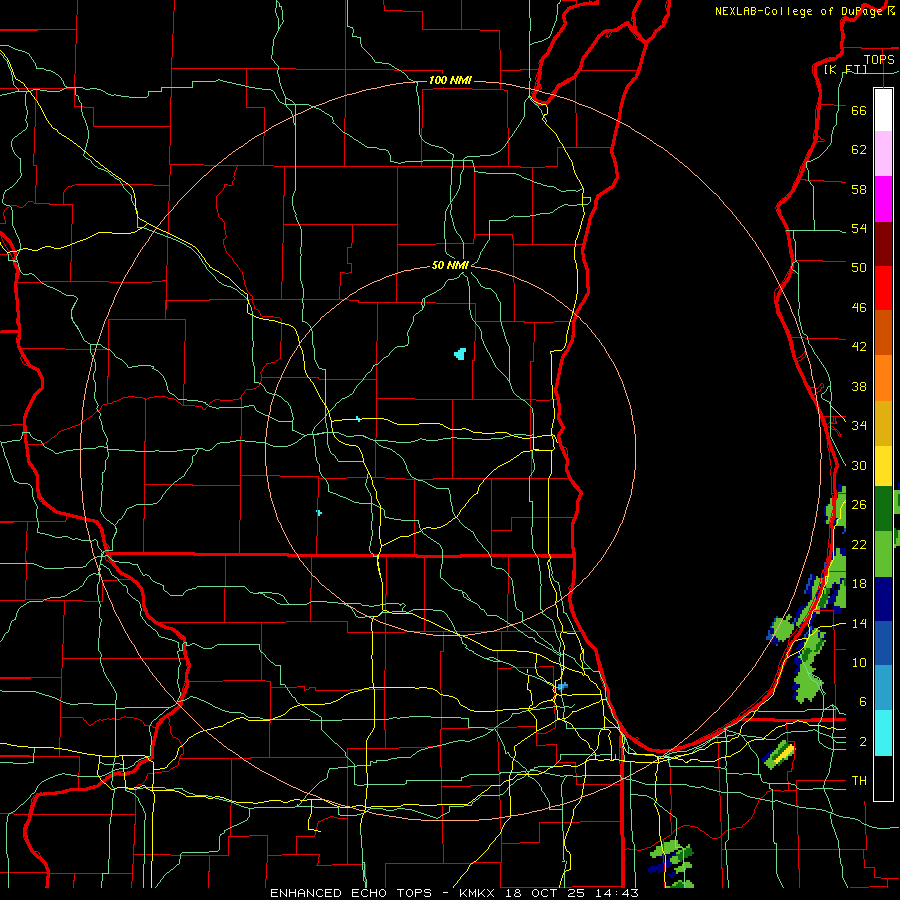This screenshot has width=900, height=900.
Task: Click the "100 NMI" range ring label
Action: [x=450, y=80]
